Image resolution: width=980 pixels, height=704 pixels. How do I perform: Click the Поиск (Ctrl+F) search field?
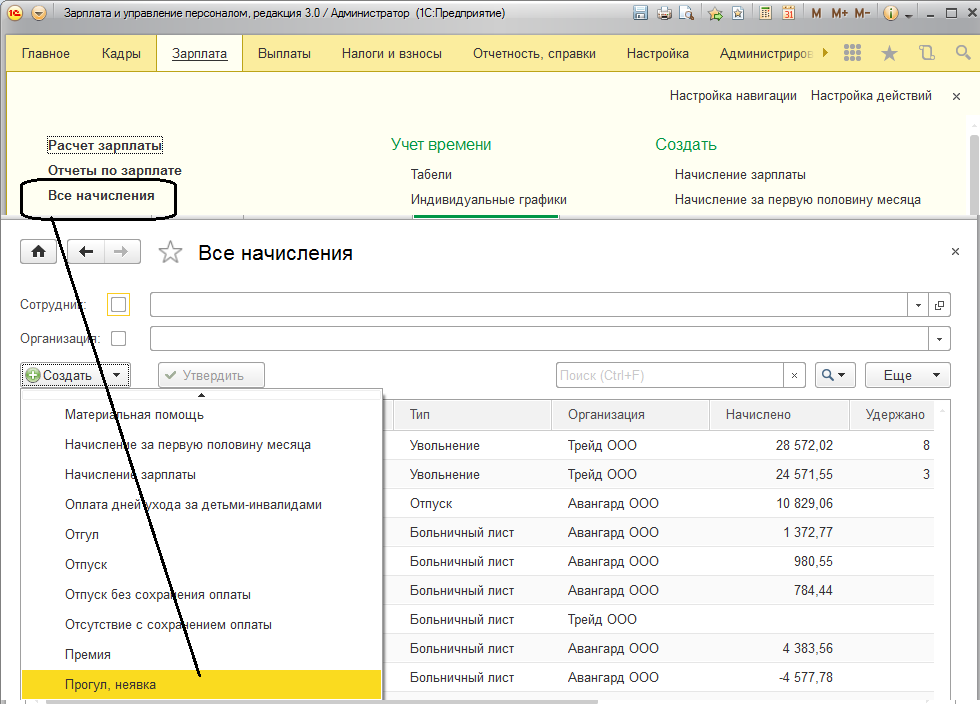pos(668,375)
